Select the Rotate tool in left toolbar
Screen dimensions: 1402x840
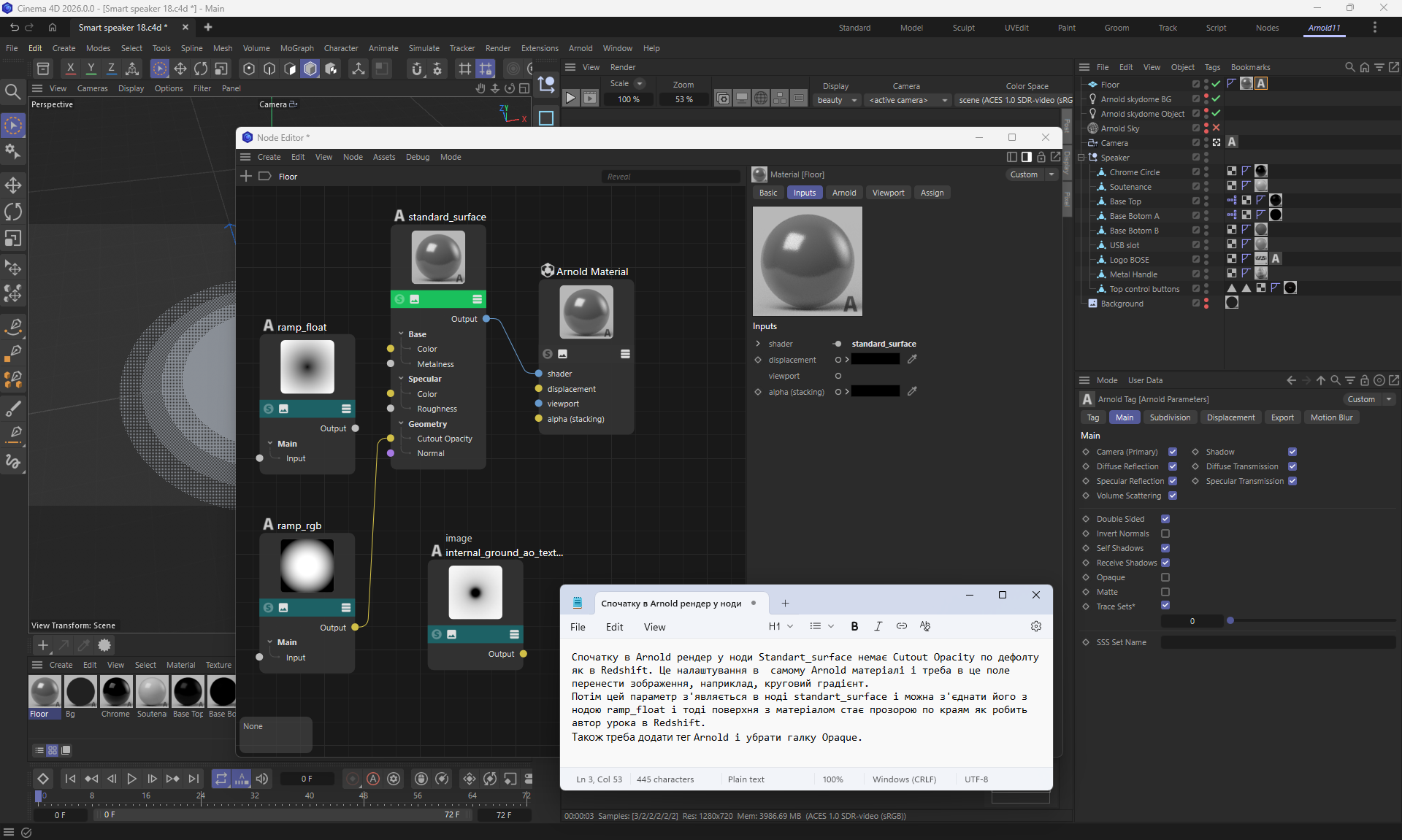click(13, 212)
